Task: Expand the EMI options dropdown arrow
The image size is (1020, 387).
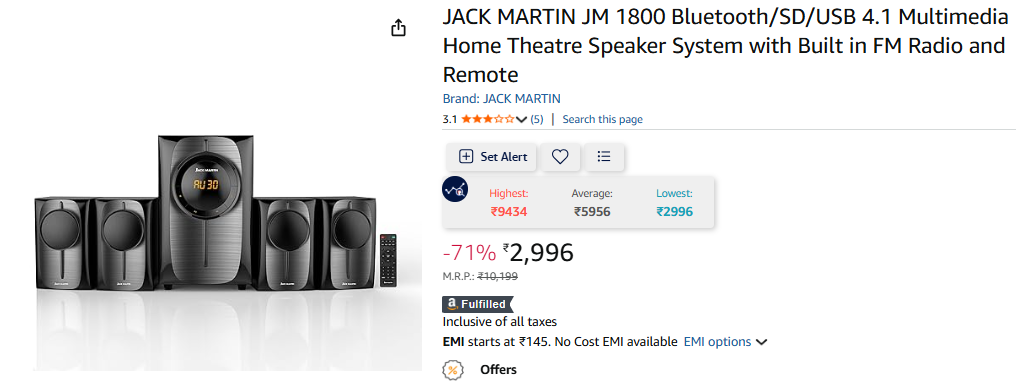Action: (x=762, y=342)
